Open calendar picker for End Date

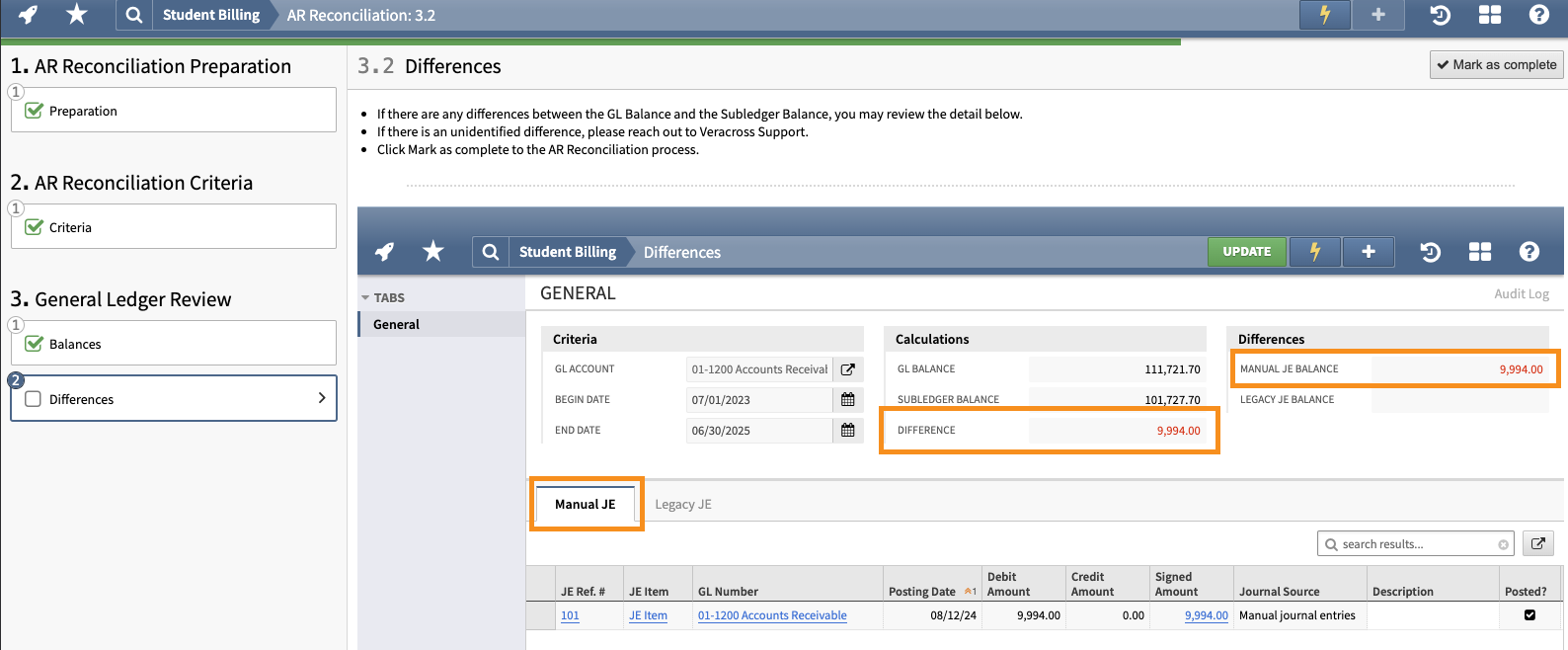[x=847, y=431]
